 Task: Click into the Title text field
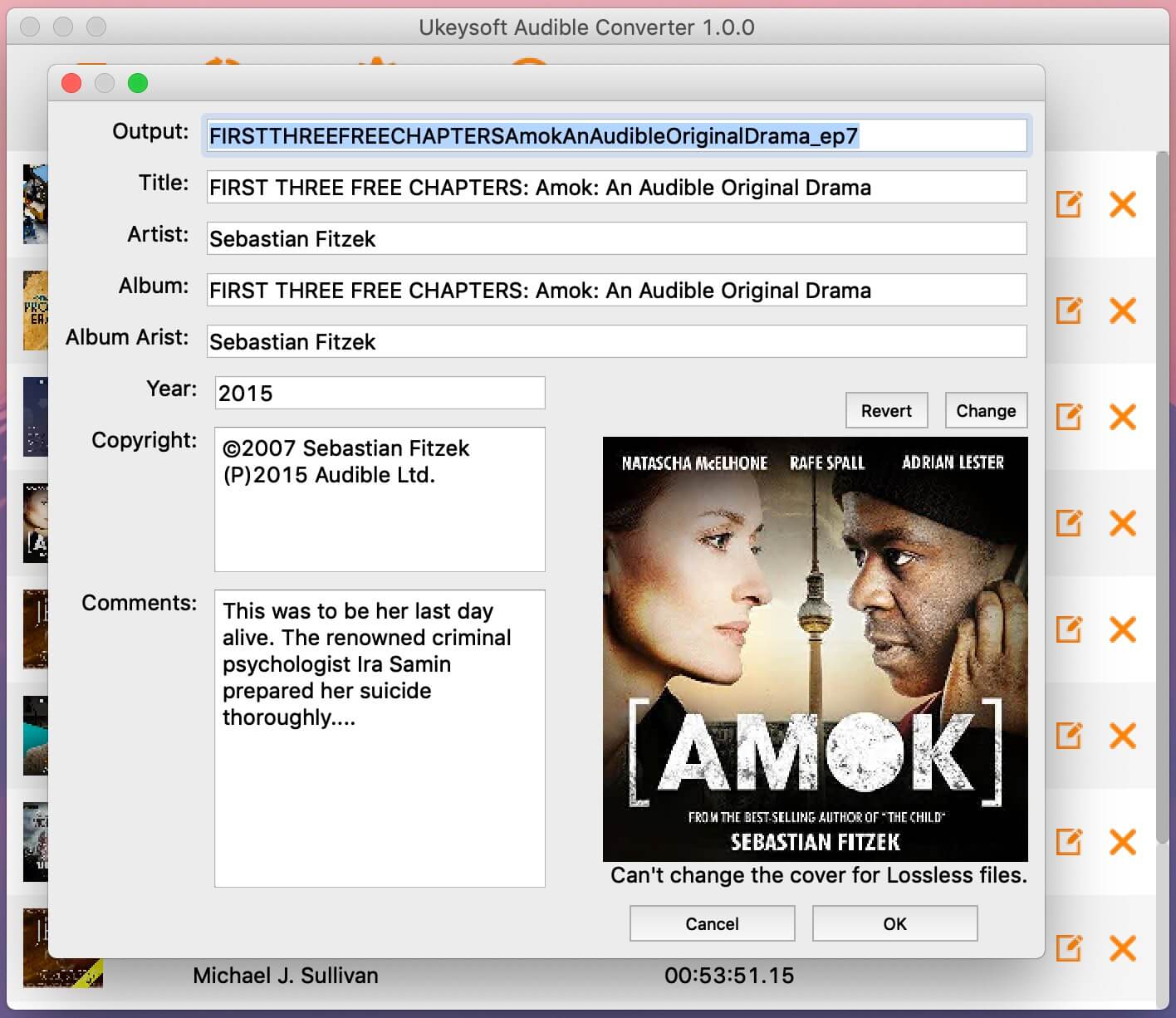pos(616,187)
